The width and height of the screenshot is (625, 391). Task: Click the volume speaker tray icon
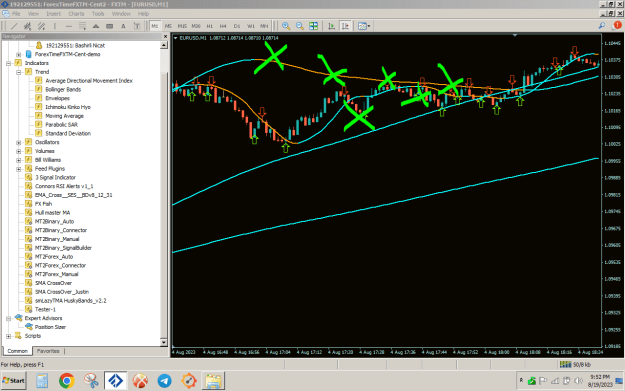coord(578,381)
